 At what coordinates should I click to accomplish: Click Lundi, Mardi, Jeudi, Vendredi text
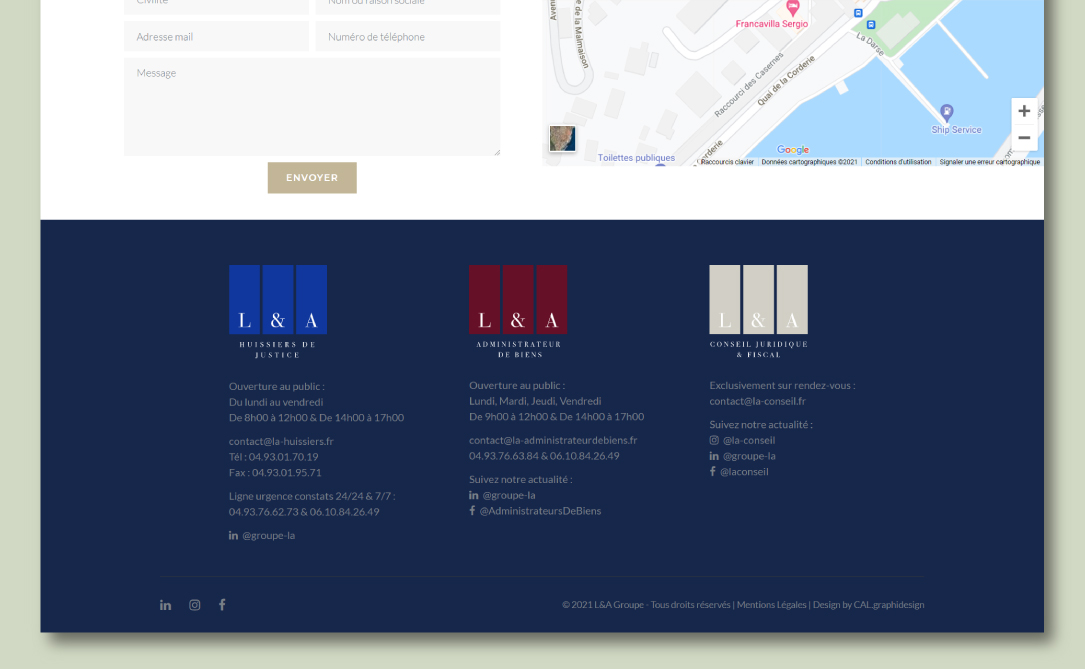[x=535, y=401]
